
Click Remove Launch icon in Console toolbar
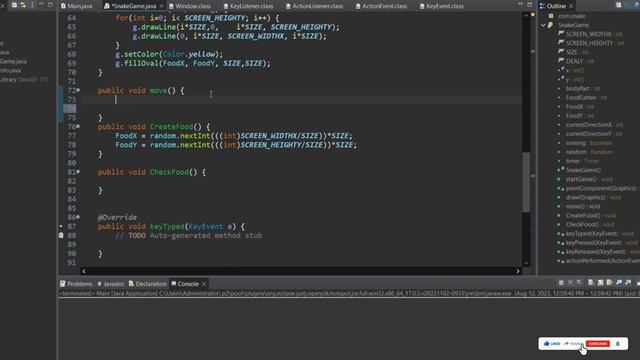tap(570, 282)
